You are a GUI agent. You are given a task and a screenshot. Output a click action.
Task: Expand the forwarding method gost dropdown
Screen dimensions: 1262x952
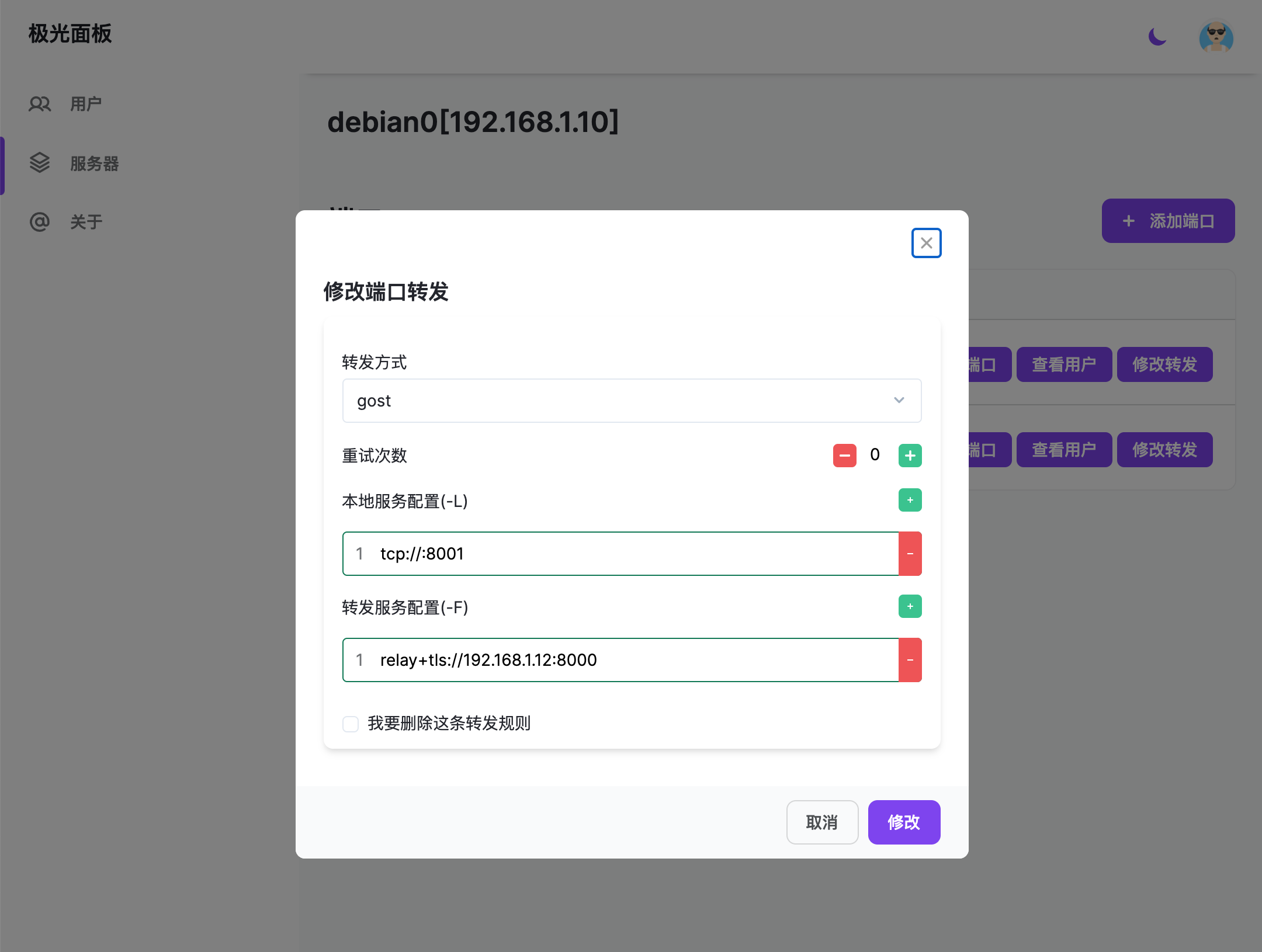(619, 401)
